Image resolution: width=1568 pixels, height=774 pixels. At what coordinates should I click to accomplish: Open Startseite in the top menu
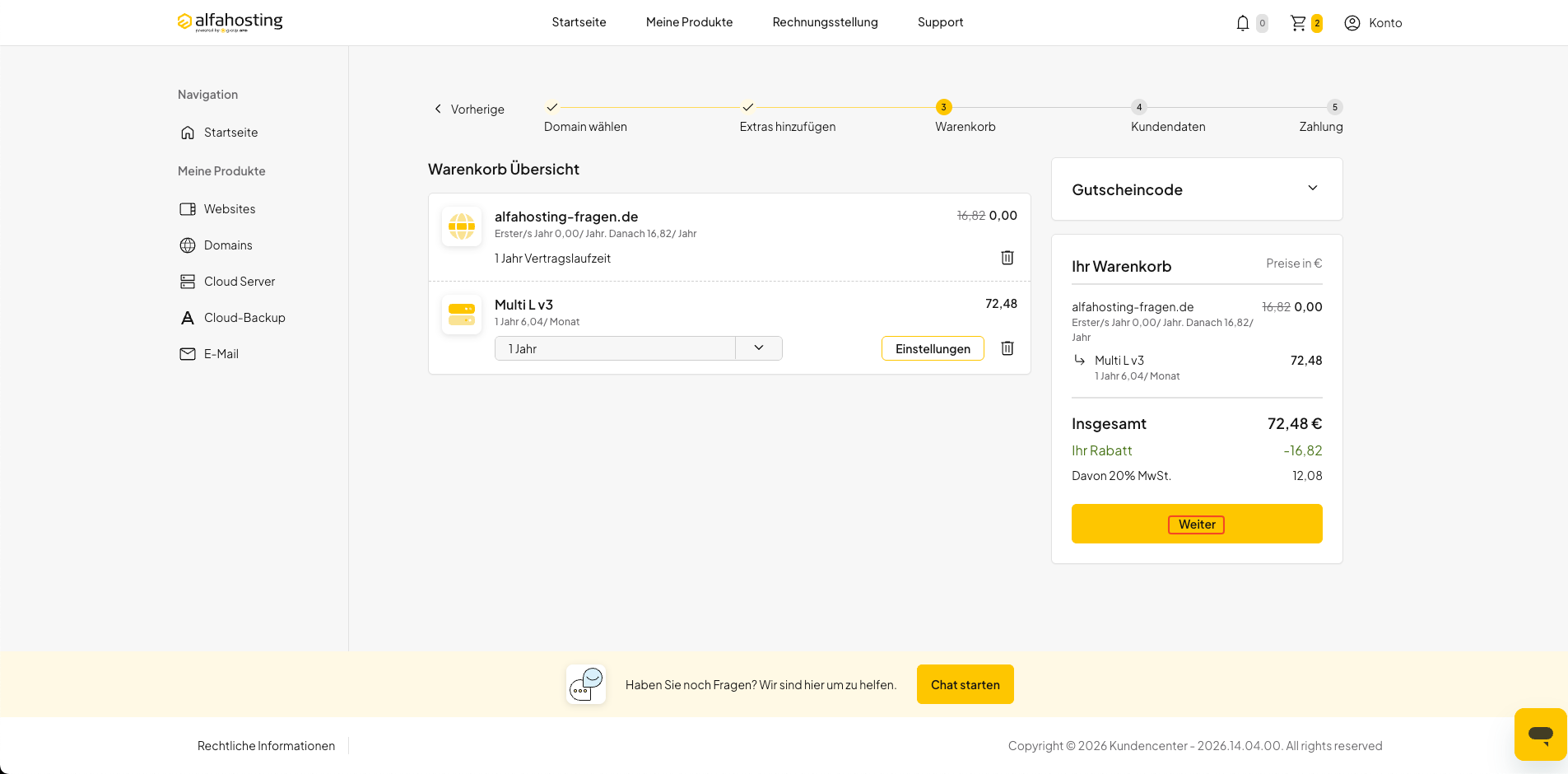pyautogui.click(x=579, y=22)
